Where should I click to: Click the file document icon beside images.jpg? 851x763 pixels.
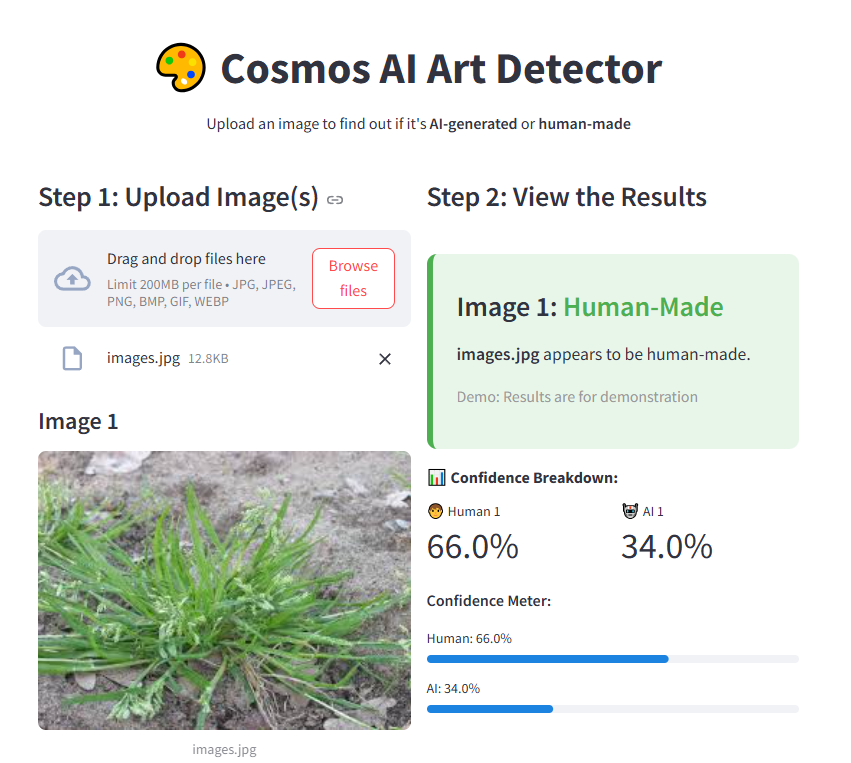[x=72, y=358]
